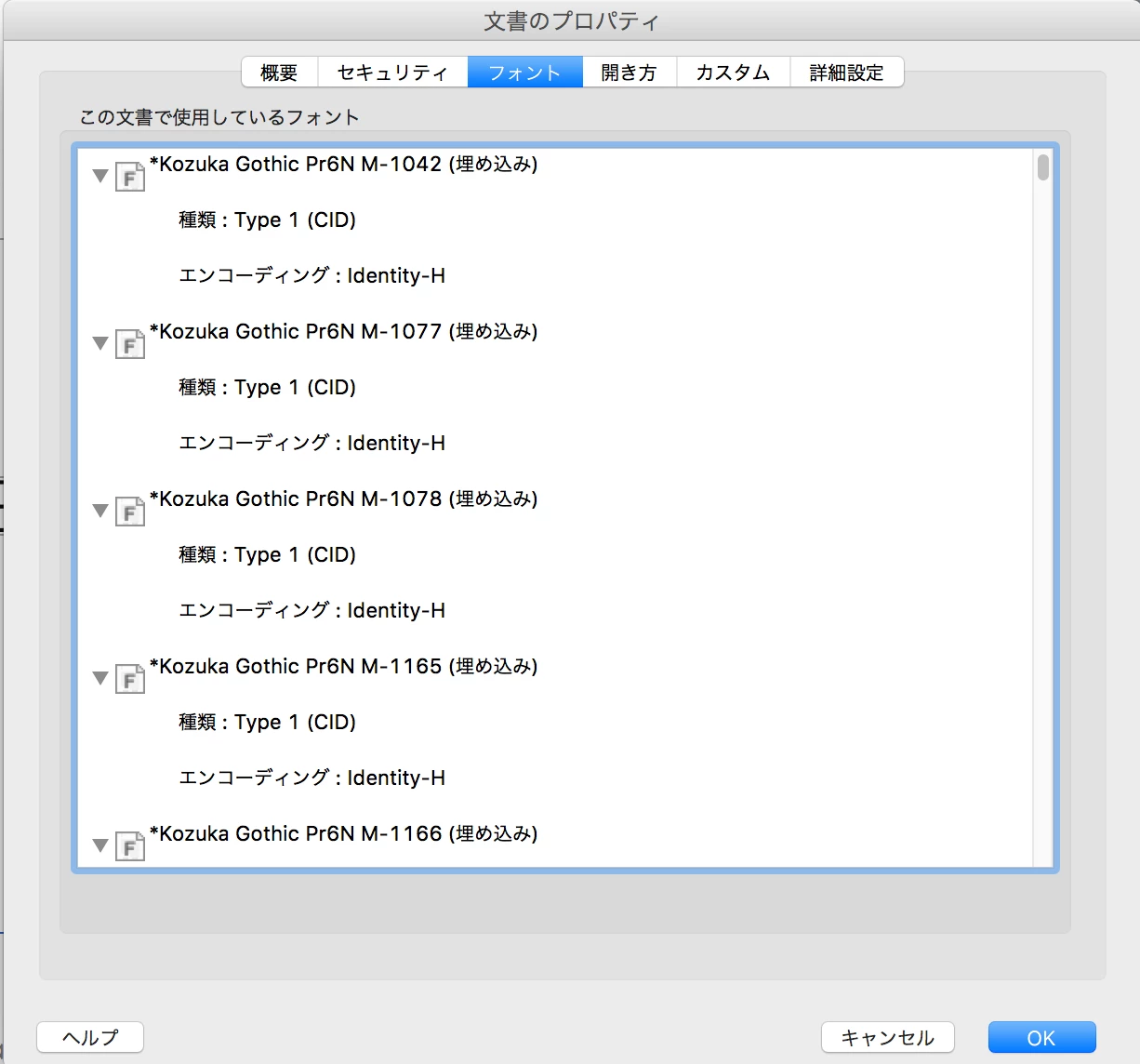The width and height of the screenshot is (1140, 1064).
Task: Collapse the Kozuka Gothic Pr6N M-1165 entry
Action: (x=100, y=678)
